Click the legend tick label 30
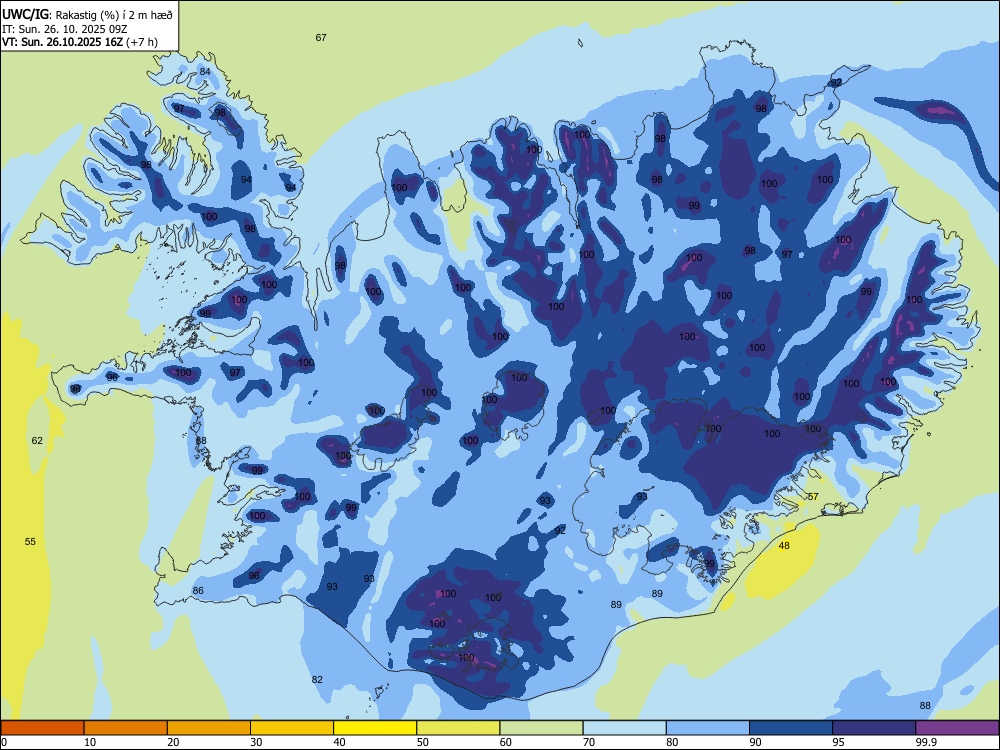Image resolution: width=1000 pixels, height=750 pixels. 256,742
